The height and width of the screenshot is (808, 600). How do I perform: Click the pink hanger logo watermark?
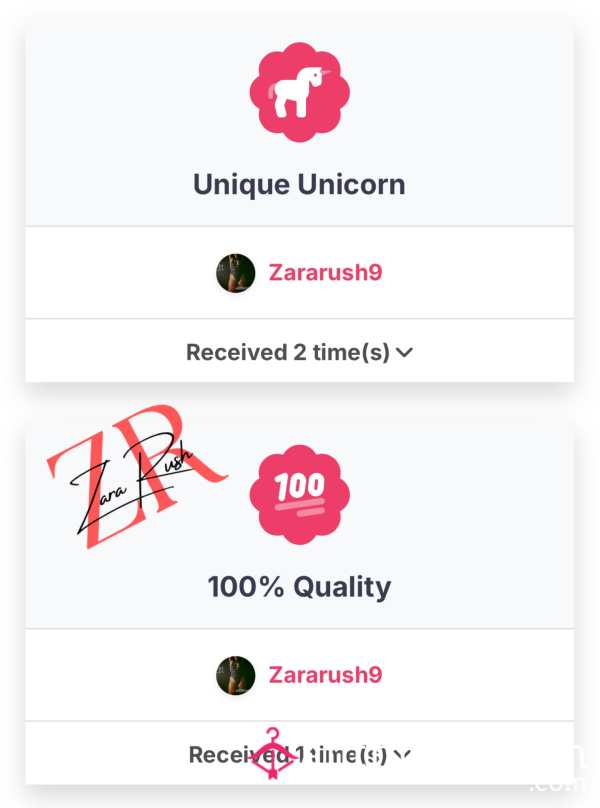click(x=272, y=753)
